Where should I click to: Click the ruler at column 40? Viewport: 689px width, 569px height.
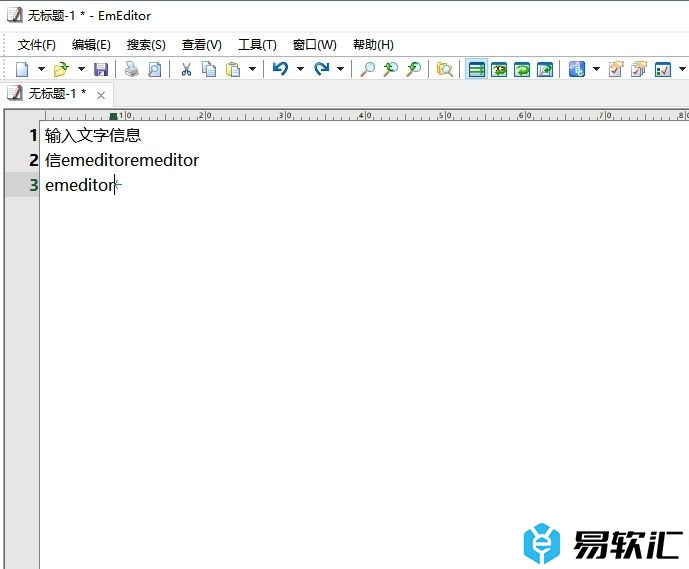[x=365, y=116]
